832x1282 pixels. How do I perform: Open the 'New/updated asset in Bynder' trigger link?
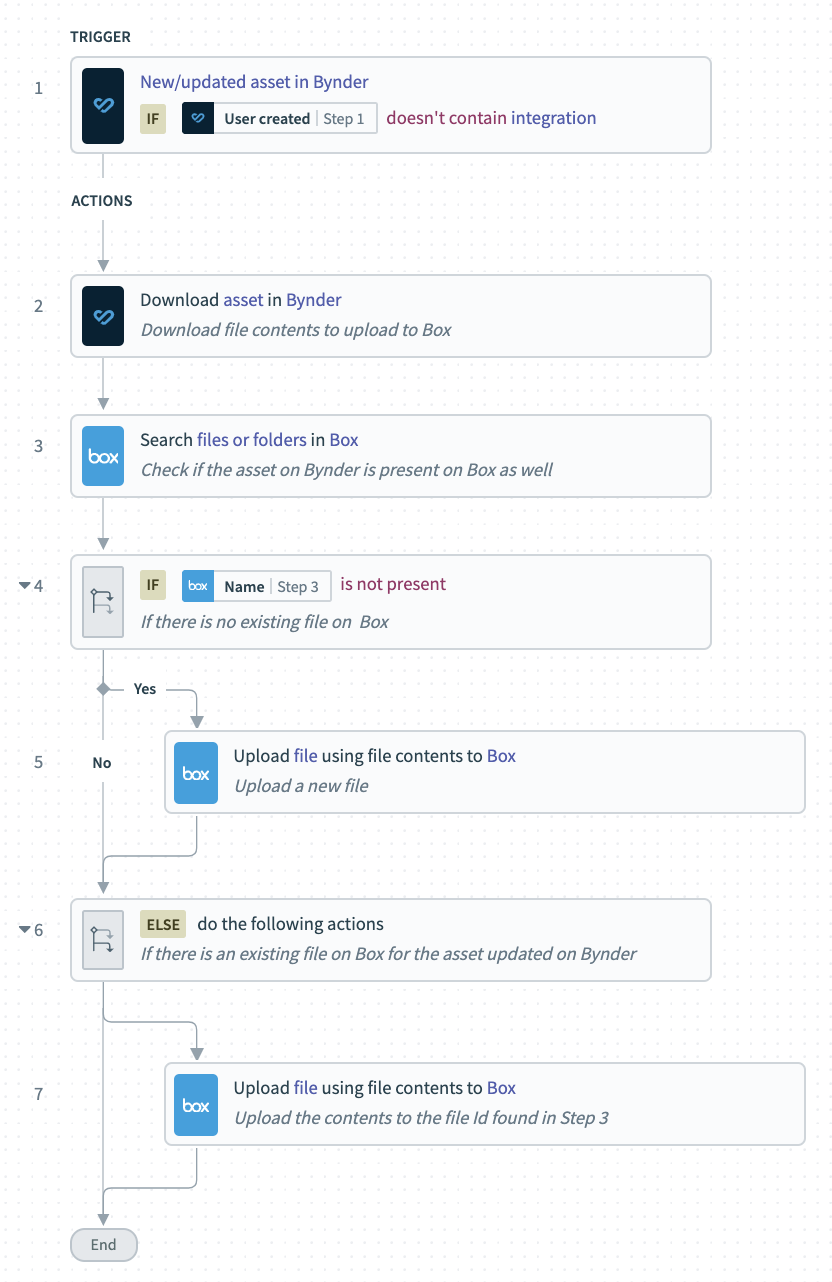[254, 82]
